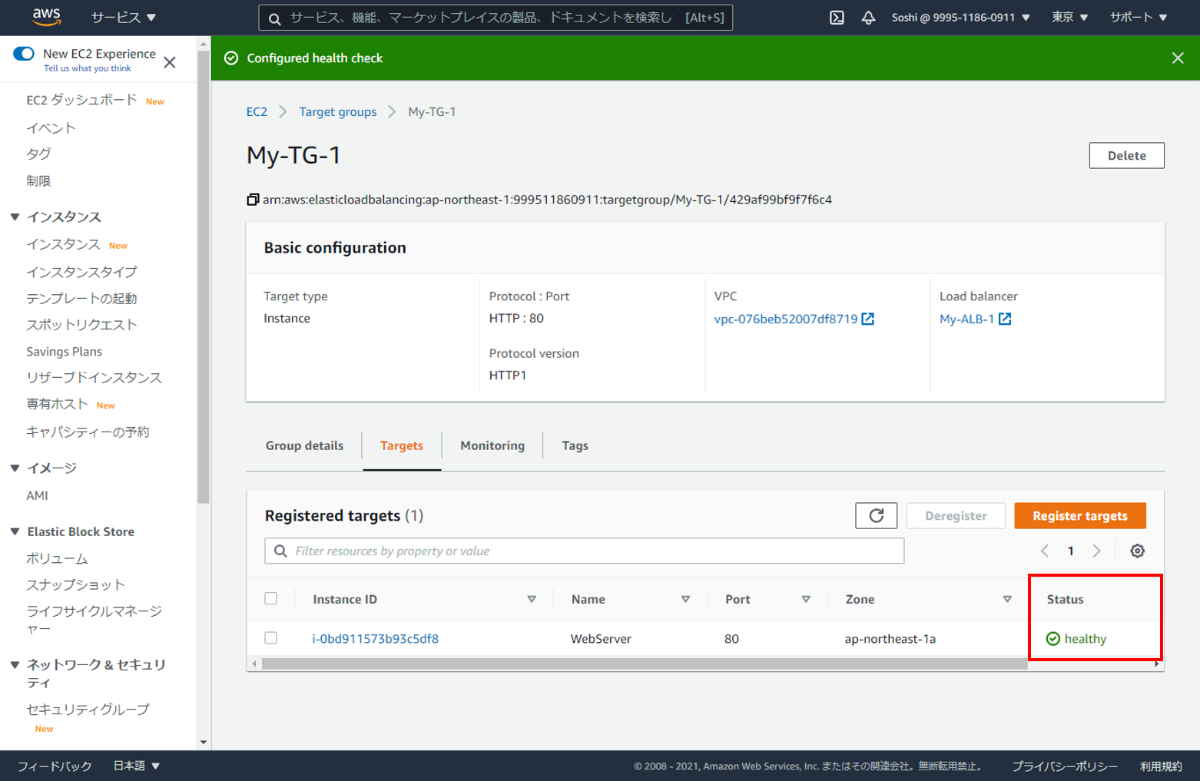Open the CloudShell terminal icon

point(838,18)
